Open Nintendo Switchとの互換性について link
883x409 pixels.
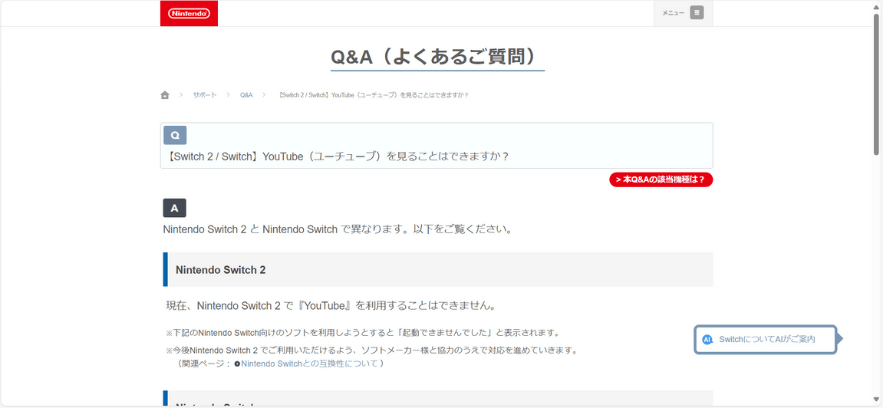309,363
